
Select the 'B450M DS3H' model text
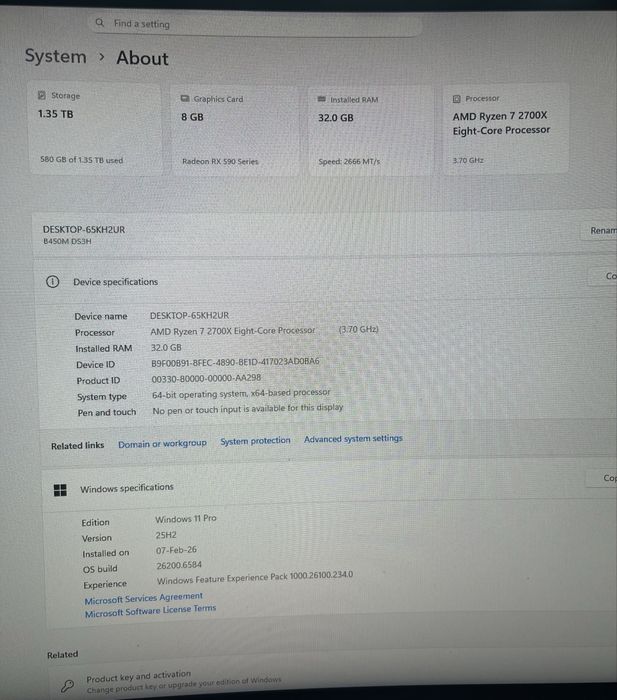pos(67,241)
